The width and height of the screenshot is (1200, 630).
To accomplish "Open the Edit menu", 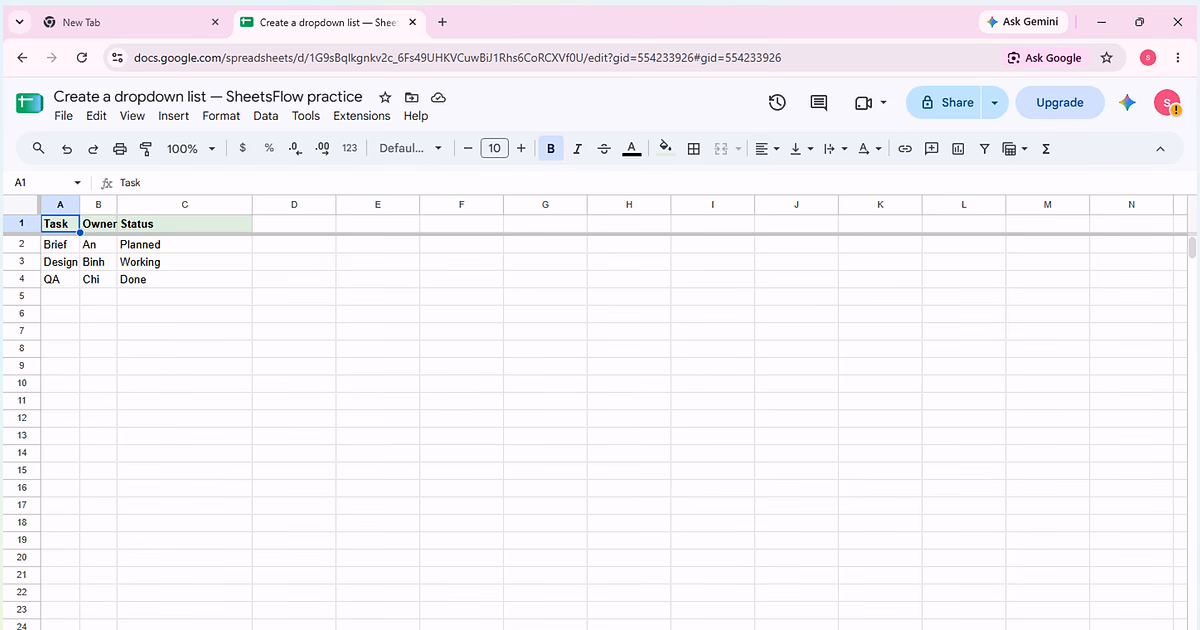I will coord(96,116).
